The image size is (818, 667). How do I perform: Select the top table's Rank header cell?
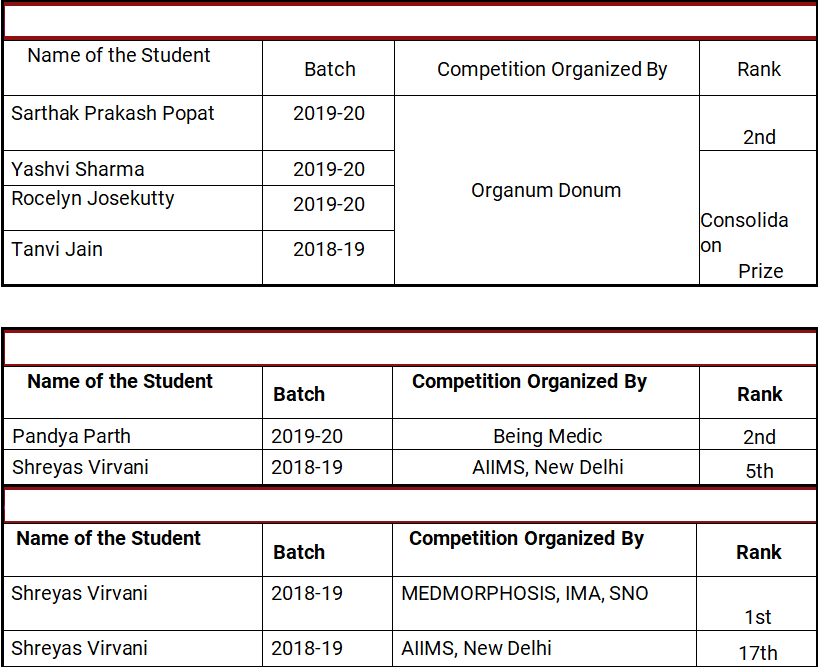point(759,69)
